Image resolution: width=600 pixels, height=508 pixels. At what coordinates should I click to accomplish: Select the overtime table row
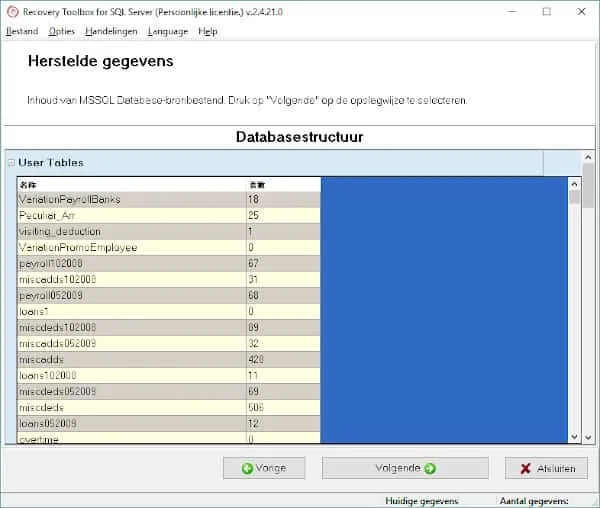(x=169, y=438)
